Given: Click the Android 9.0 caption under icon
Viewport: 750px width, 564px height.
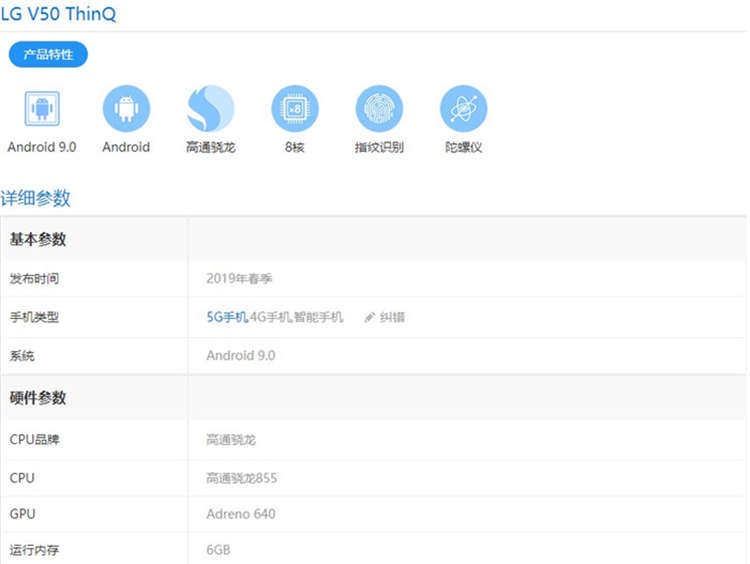Looking at the screenshot, I should click(x=42, y=147).
